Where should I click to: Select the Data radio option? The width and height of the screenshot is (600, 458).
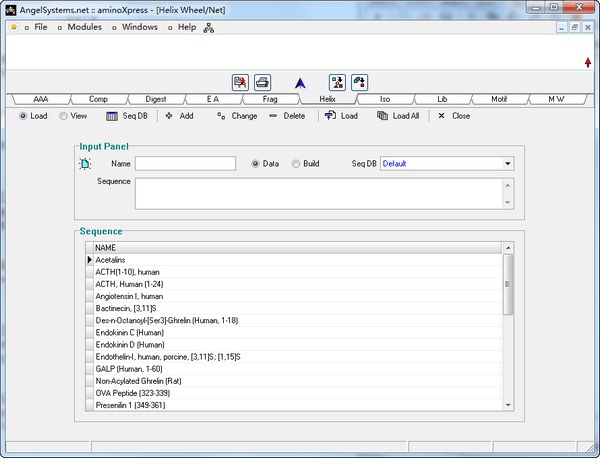[x=263, y=163]
